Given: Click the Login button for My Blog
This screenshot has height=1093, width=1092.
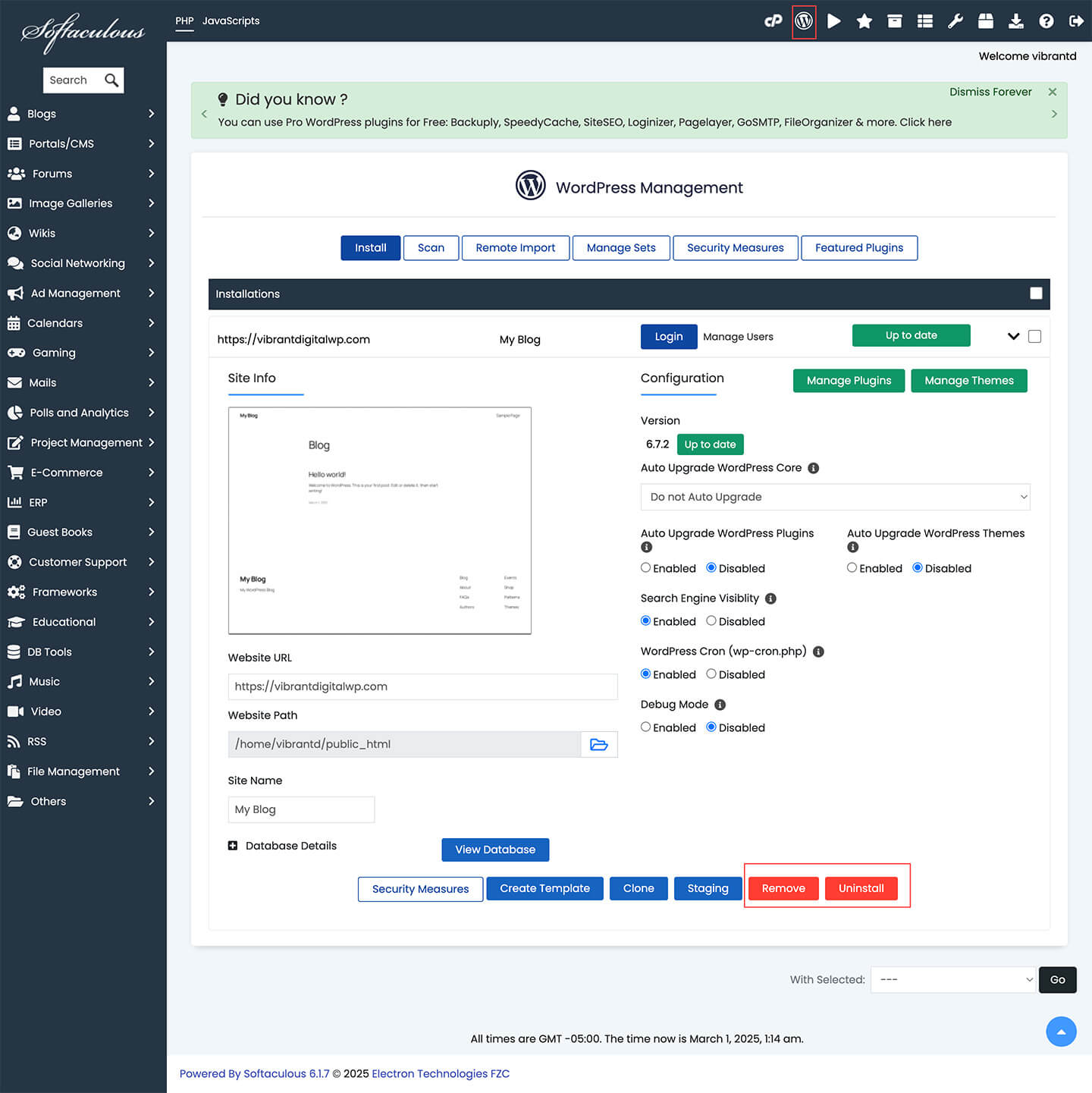Looking at the screenshot, I should click(x=669, y=337).
